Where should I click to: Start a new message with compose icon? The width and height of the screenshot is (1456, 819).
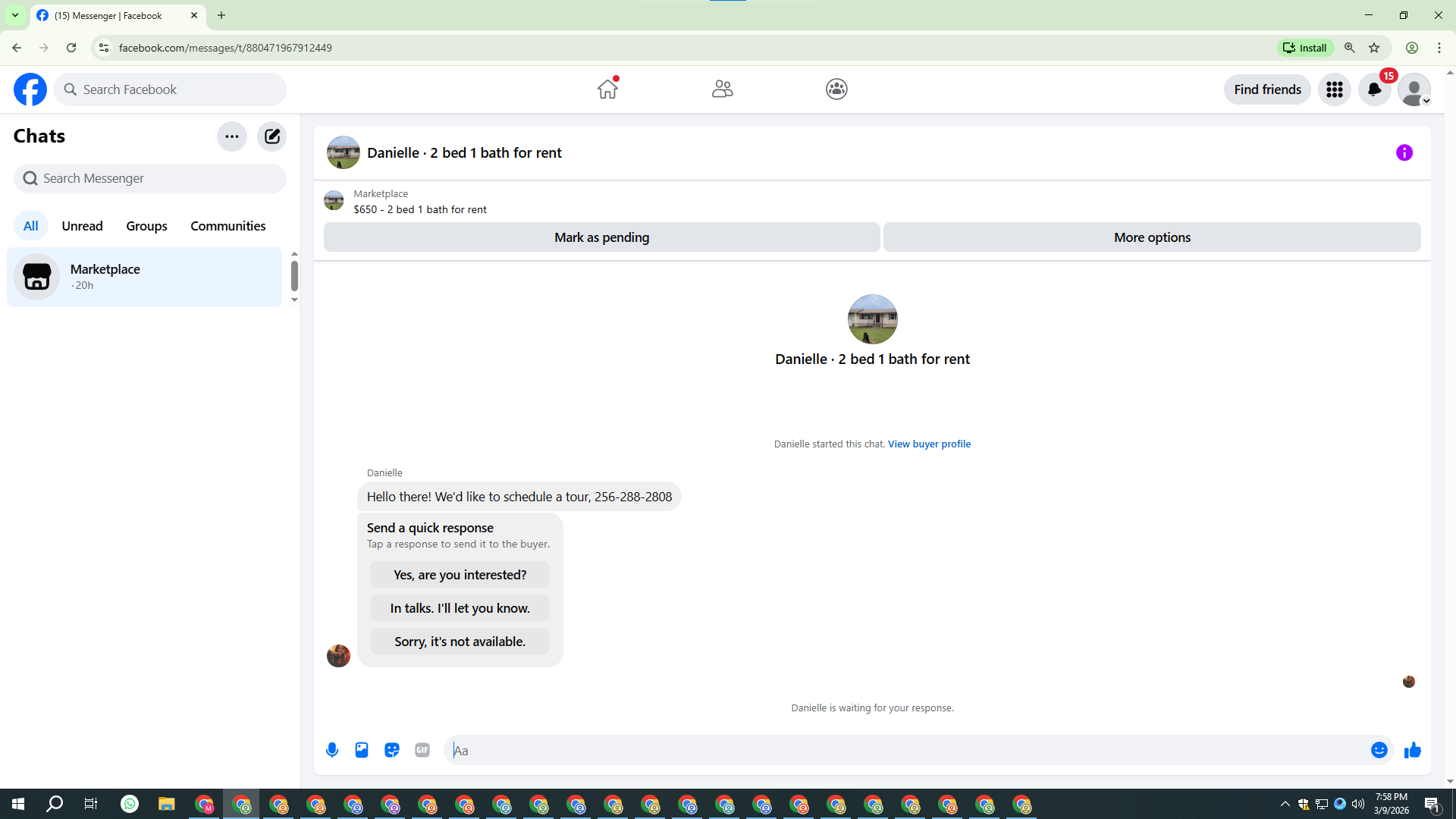(271, 136)
